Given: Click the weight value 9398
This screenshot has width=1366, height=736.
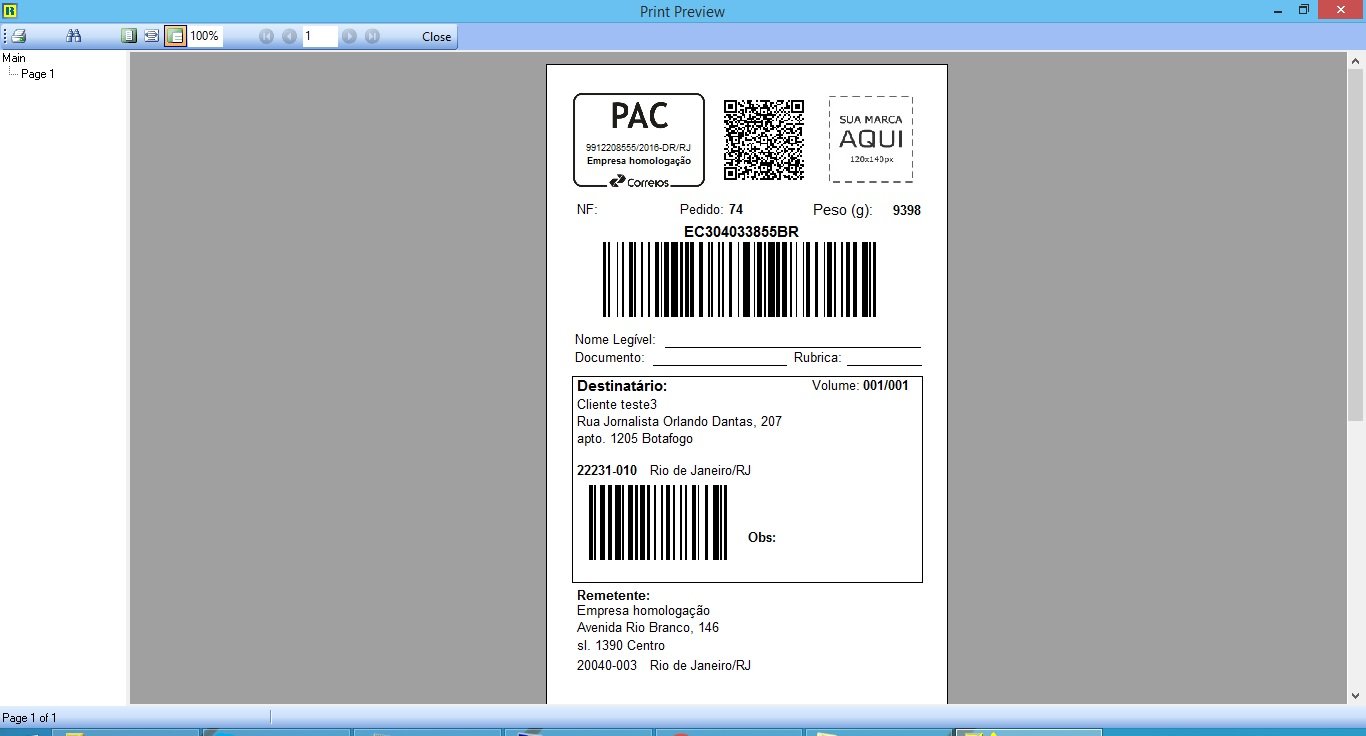Looking at the screenshot, I should point(907,211).
